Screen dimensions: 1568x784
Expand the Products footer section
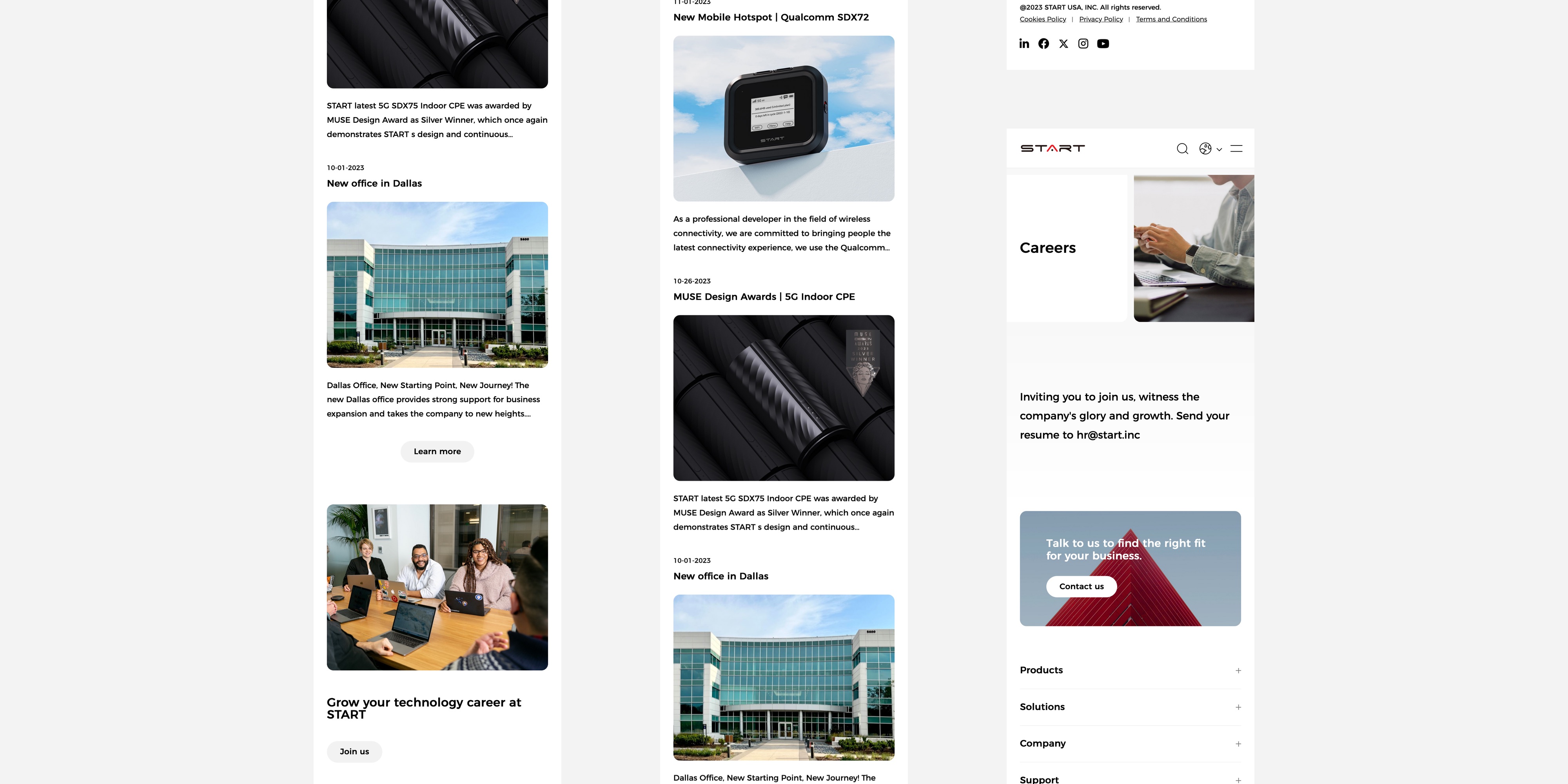pos(1131,670)
